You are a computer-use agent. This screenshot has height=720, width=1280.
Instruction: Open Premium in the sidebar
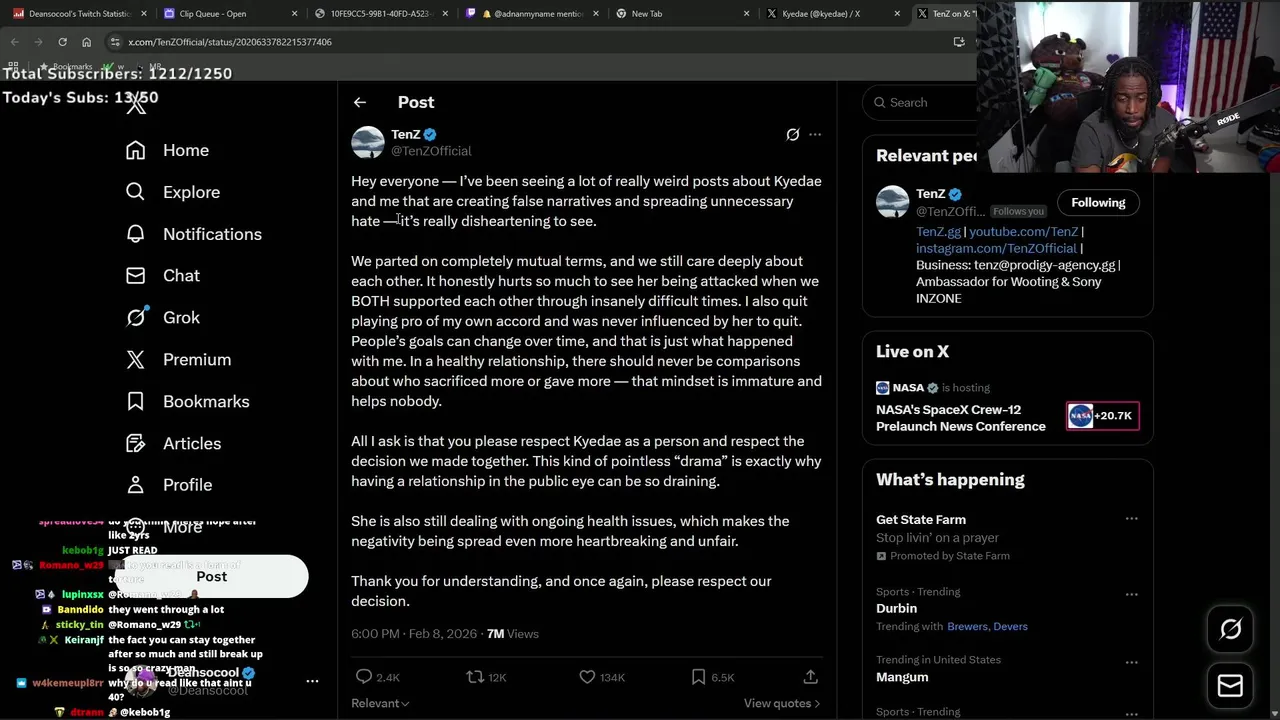[178, 360]
